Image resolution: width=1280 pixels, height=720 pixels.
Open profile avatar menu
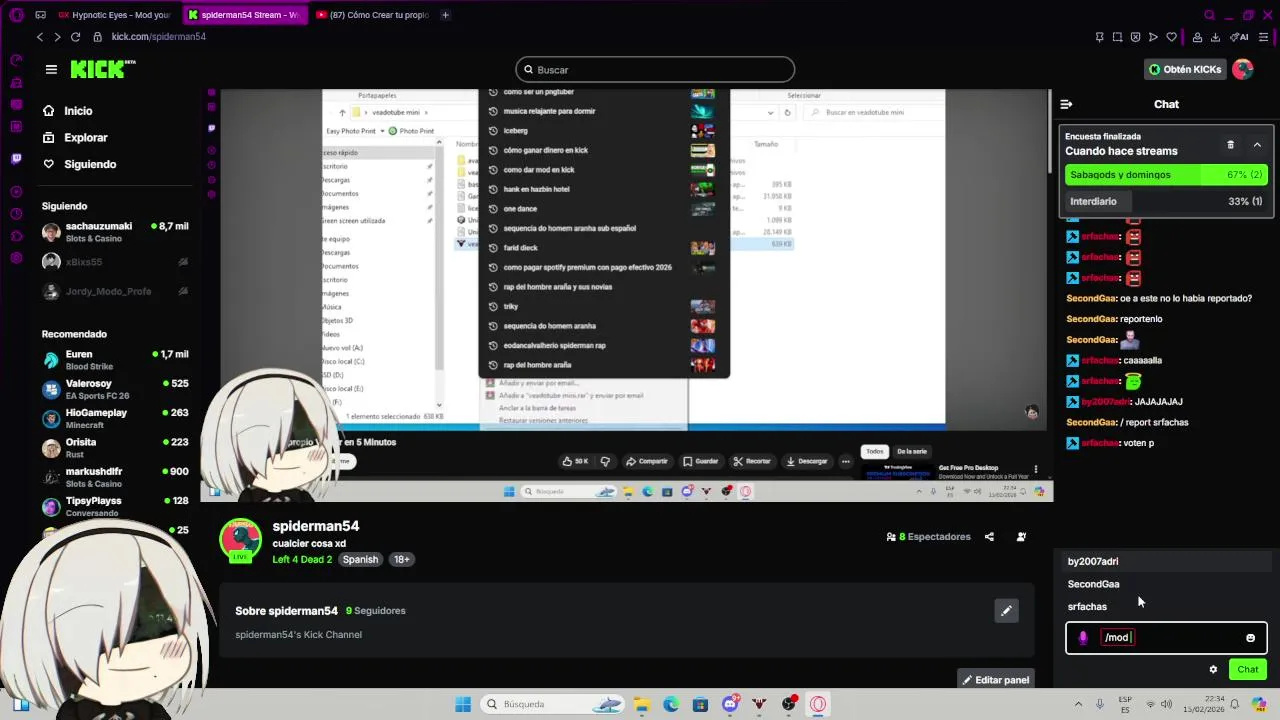[1243, 69]
